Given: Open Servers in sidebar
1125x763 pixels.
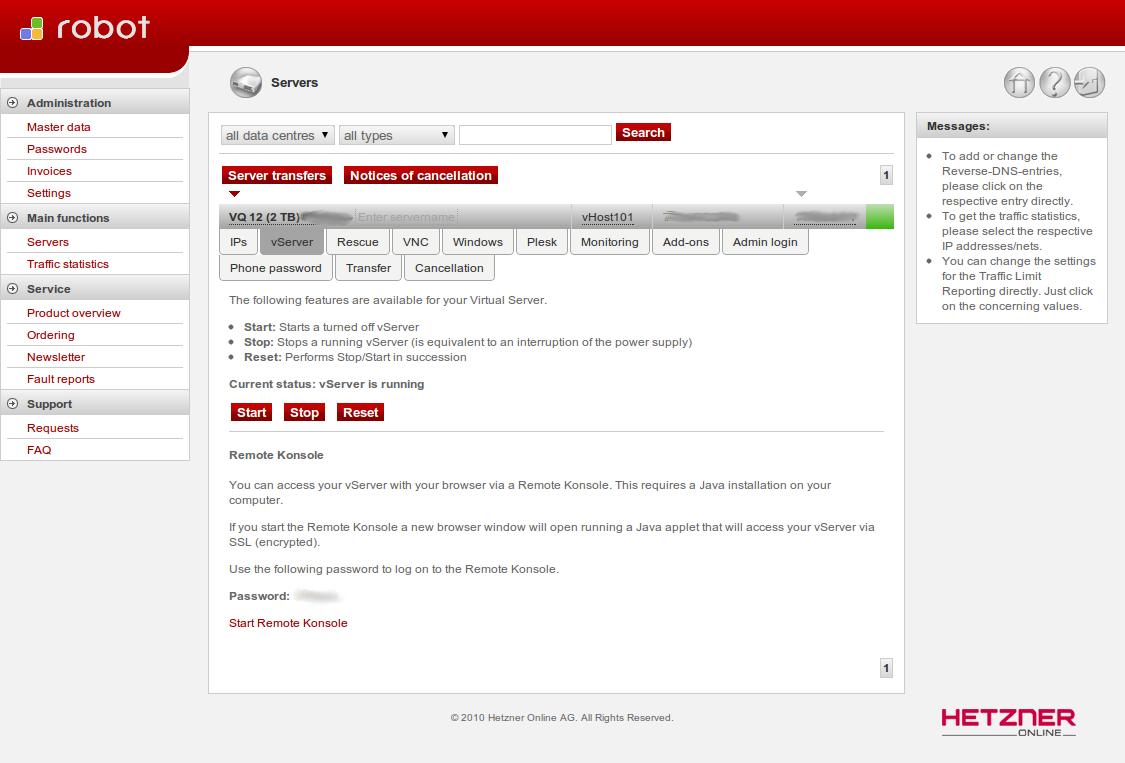Looking at the screenshot, I should point(48,242).
